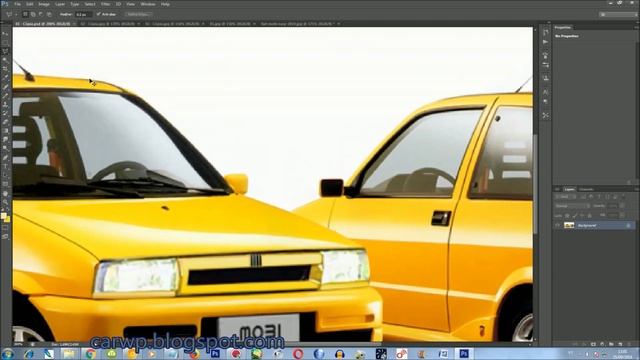Toggle Quick Mask mode

[5, 228]
